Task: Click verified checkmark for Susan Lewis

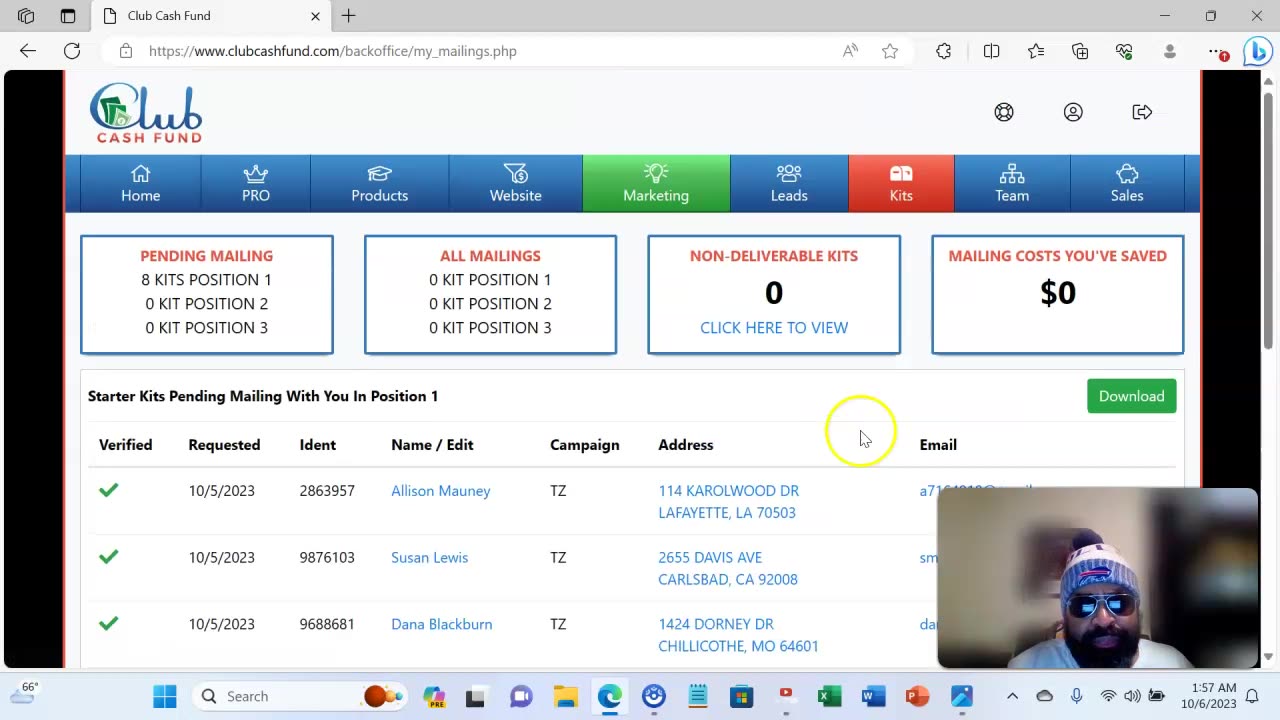Action: click(109, 556)
